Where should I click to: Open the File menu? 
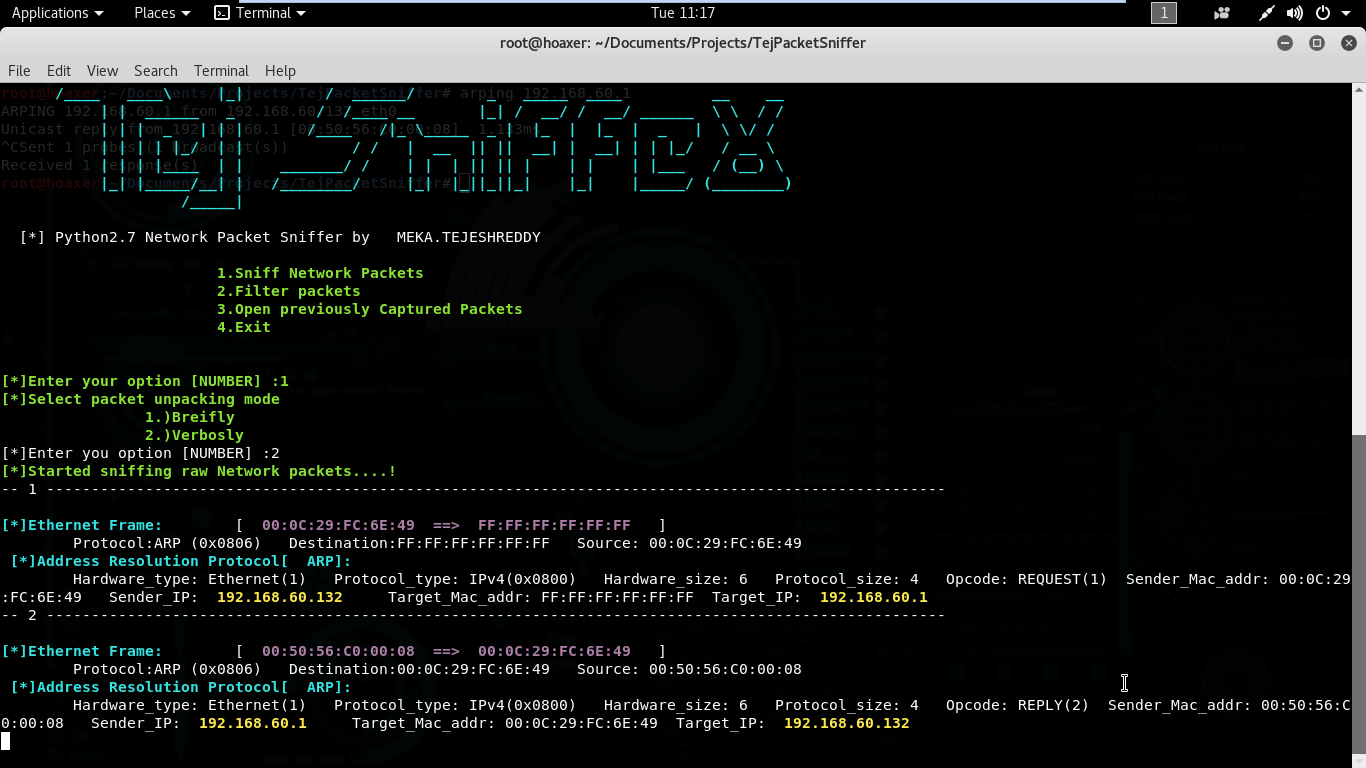[x=19, y=71]
